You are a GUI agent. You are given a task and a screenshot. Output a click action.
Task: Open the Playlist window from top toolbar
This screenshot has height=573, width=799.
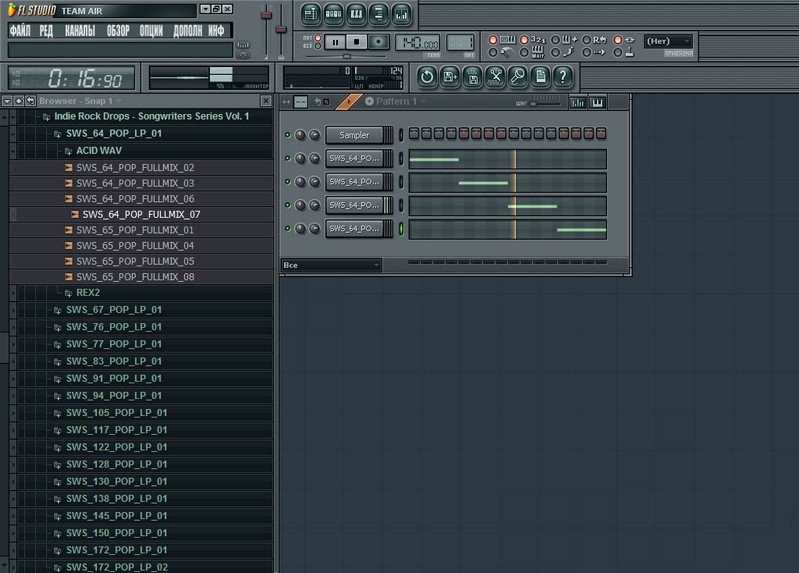click(311, 14)
